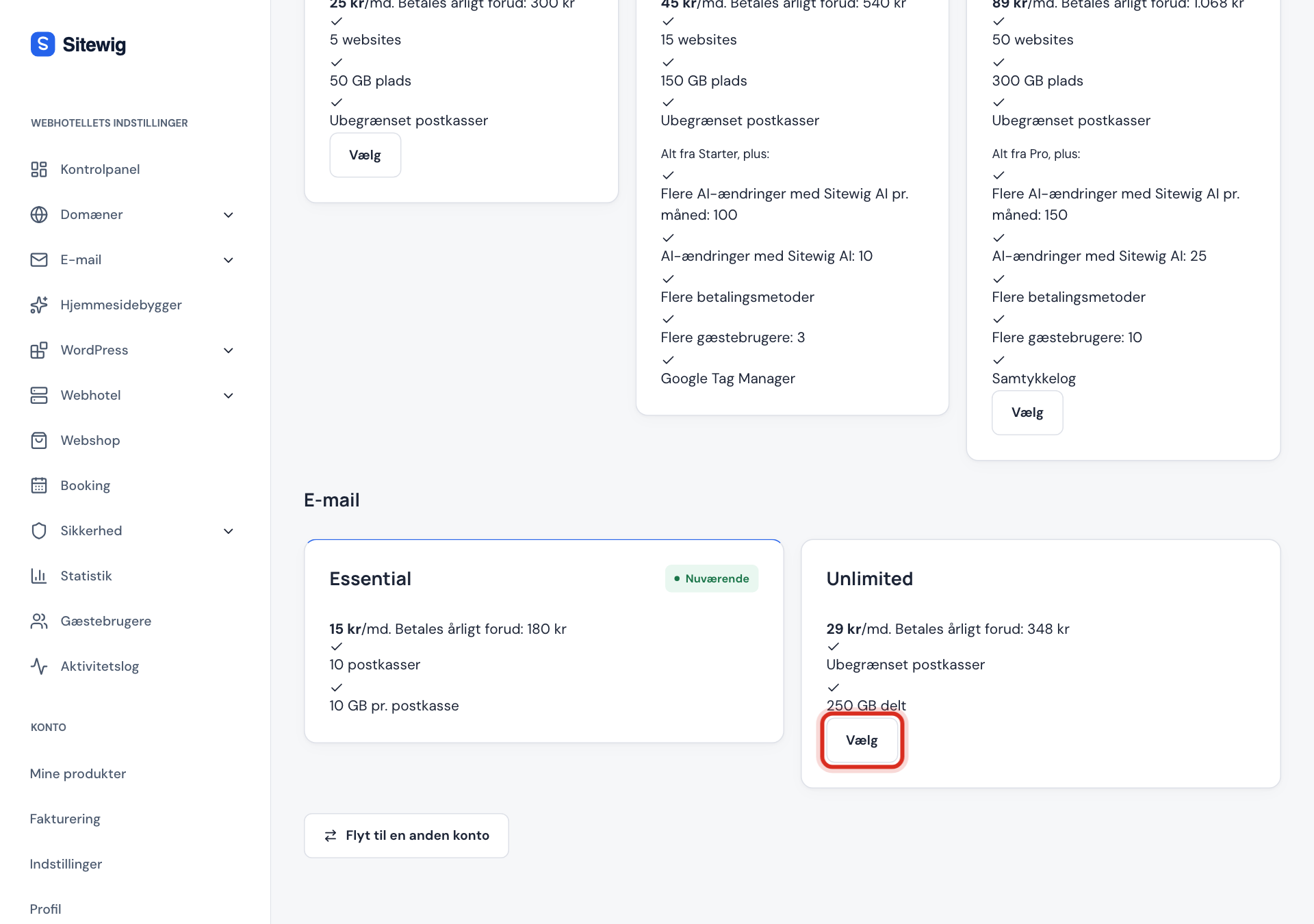The height and width of the screenshot is (924, 1314).
Task: Click the "Alt fra Pro, plus:" text
Action: 1036,154
